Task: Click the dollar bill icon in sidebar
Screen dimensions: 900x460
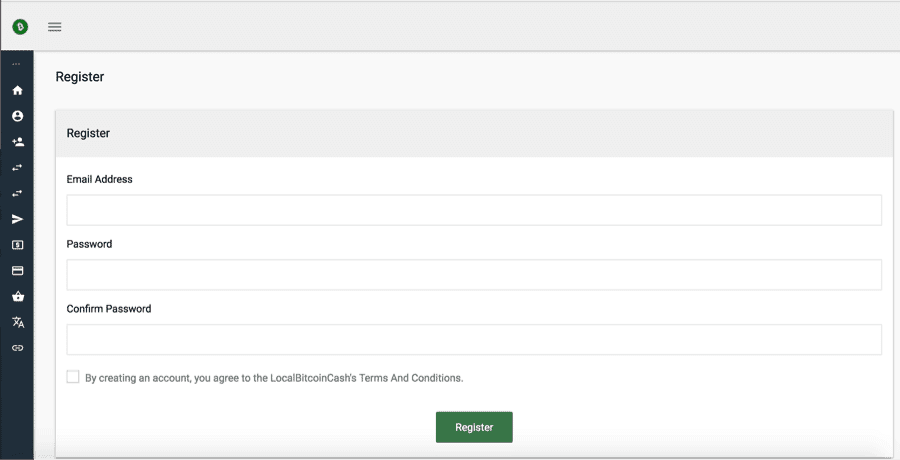Action: click(17, 245)
